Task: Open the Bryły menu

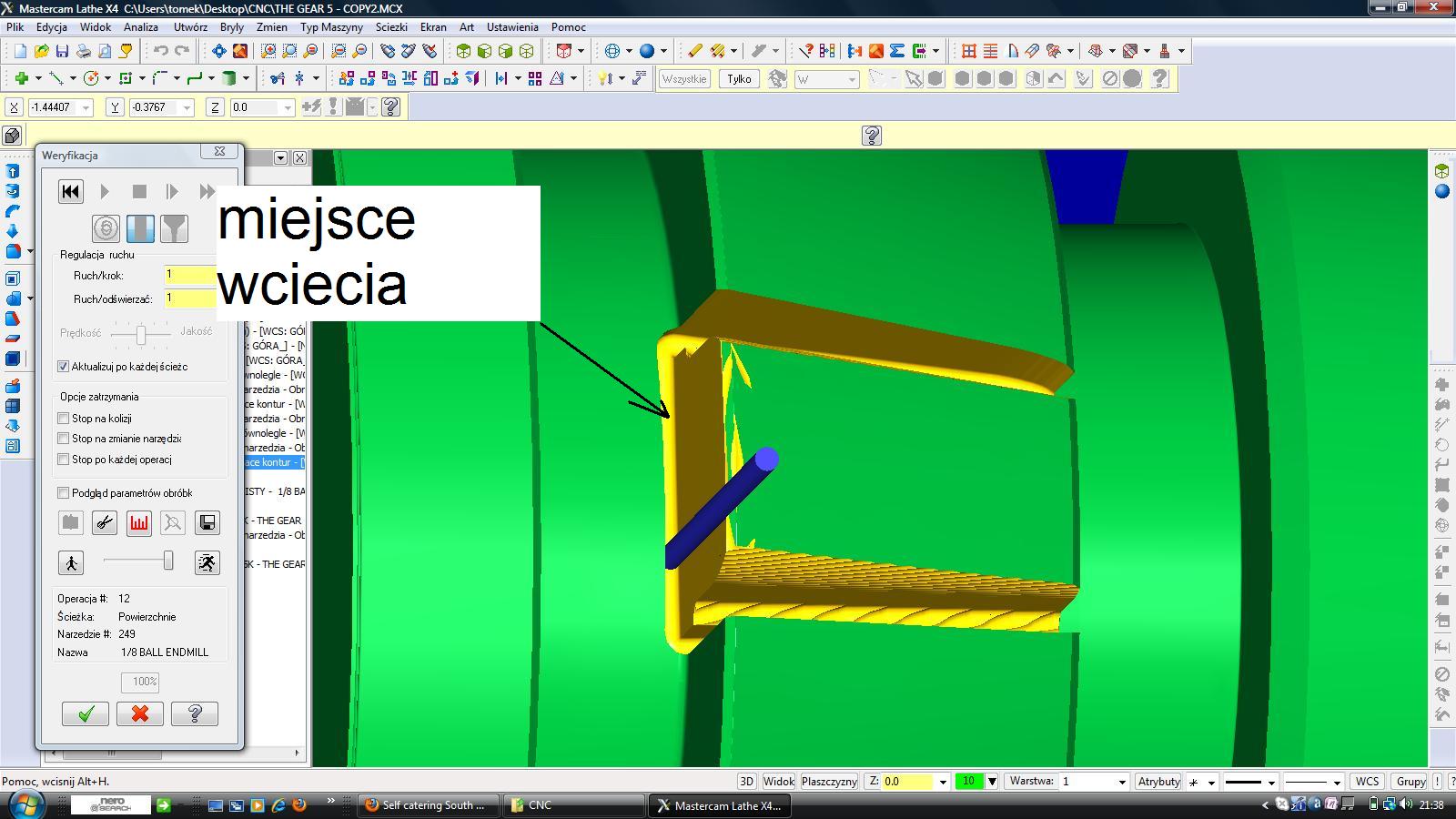Action: [x=232, y=27]
